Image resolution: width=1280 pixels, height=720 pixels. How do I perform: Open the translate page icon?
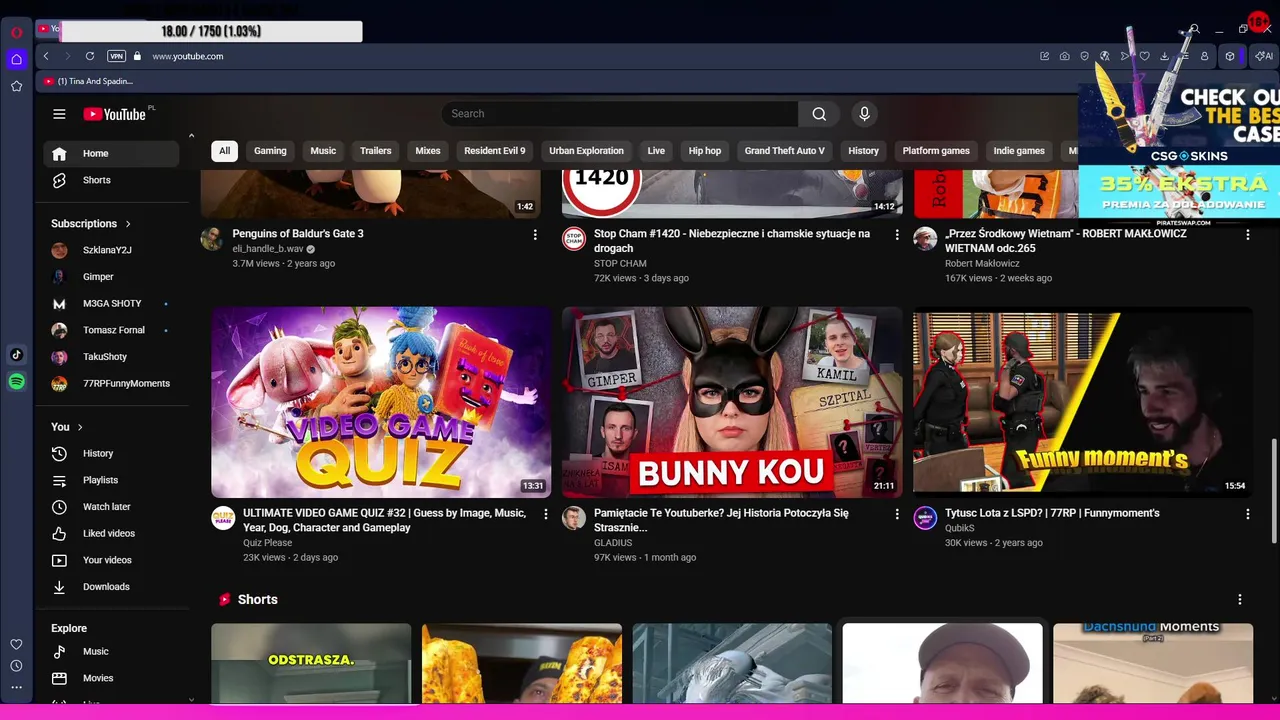pos(1105,56)
